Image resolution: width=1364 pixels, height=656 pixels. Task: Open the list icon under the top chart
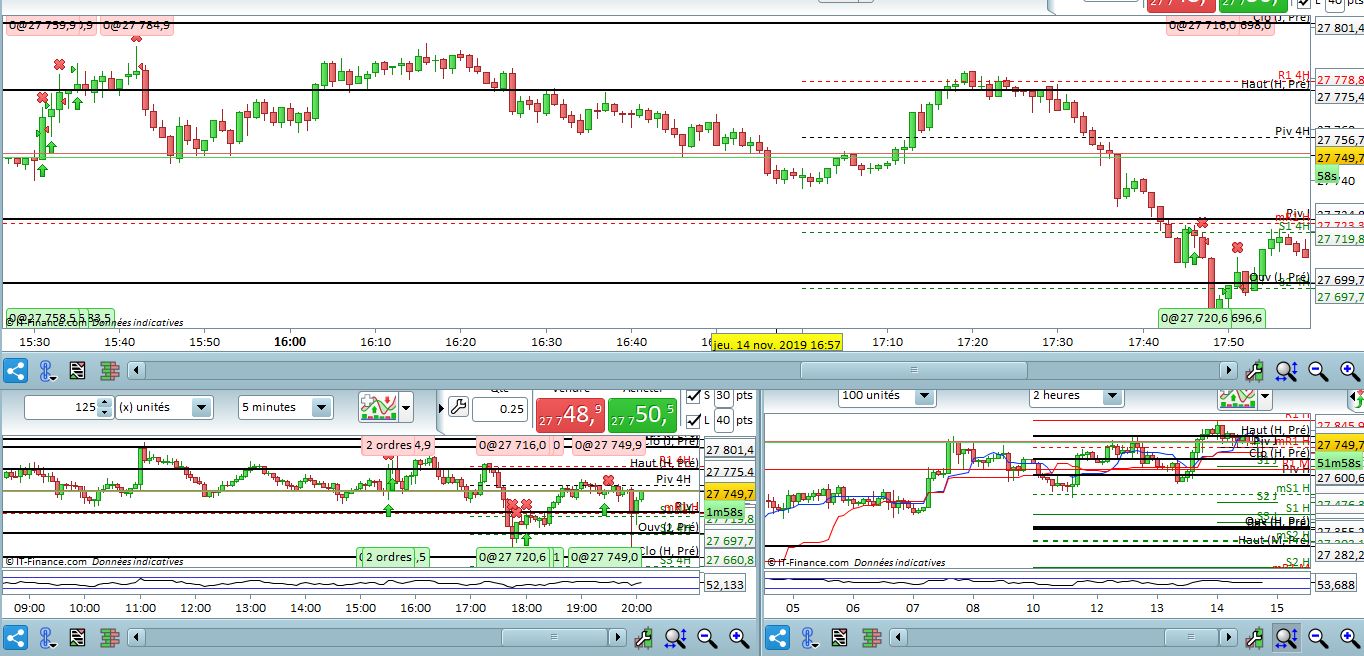coord(77,371)
